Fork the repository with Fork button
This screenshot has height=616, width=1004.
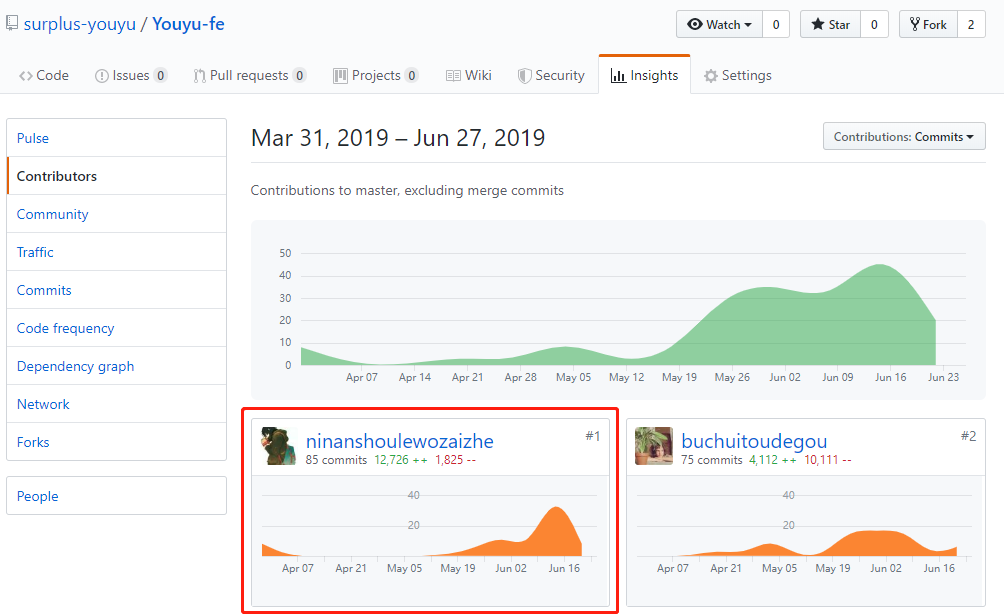coord(927,24)
